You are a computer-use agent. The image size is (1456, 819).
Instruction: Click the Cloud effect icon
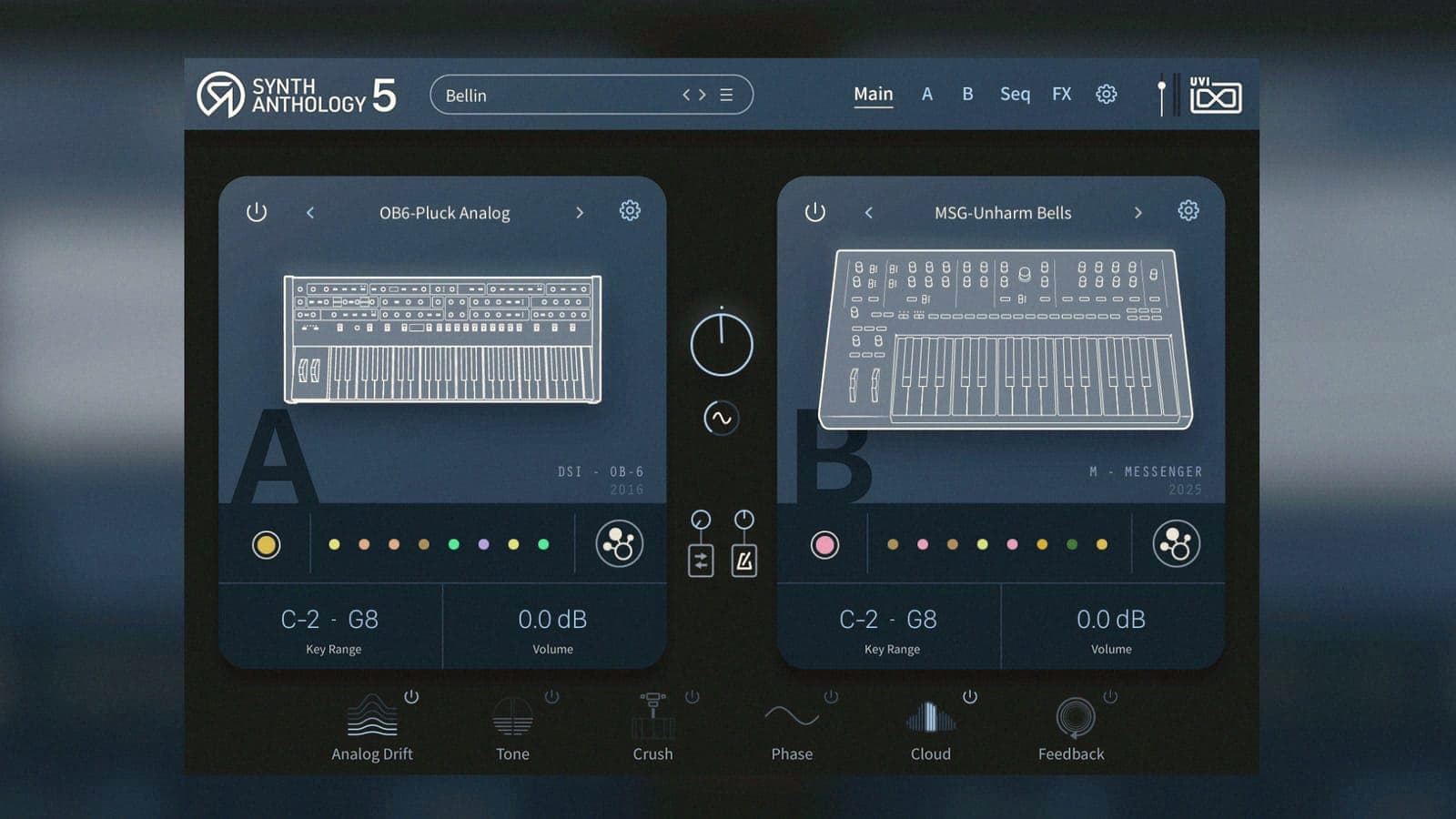(x=931, y=717)
